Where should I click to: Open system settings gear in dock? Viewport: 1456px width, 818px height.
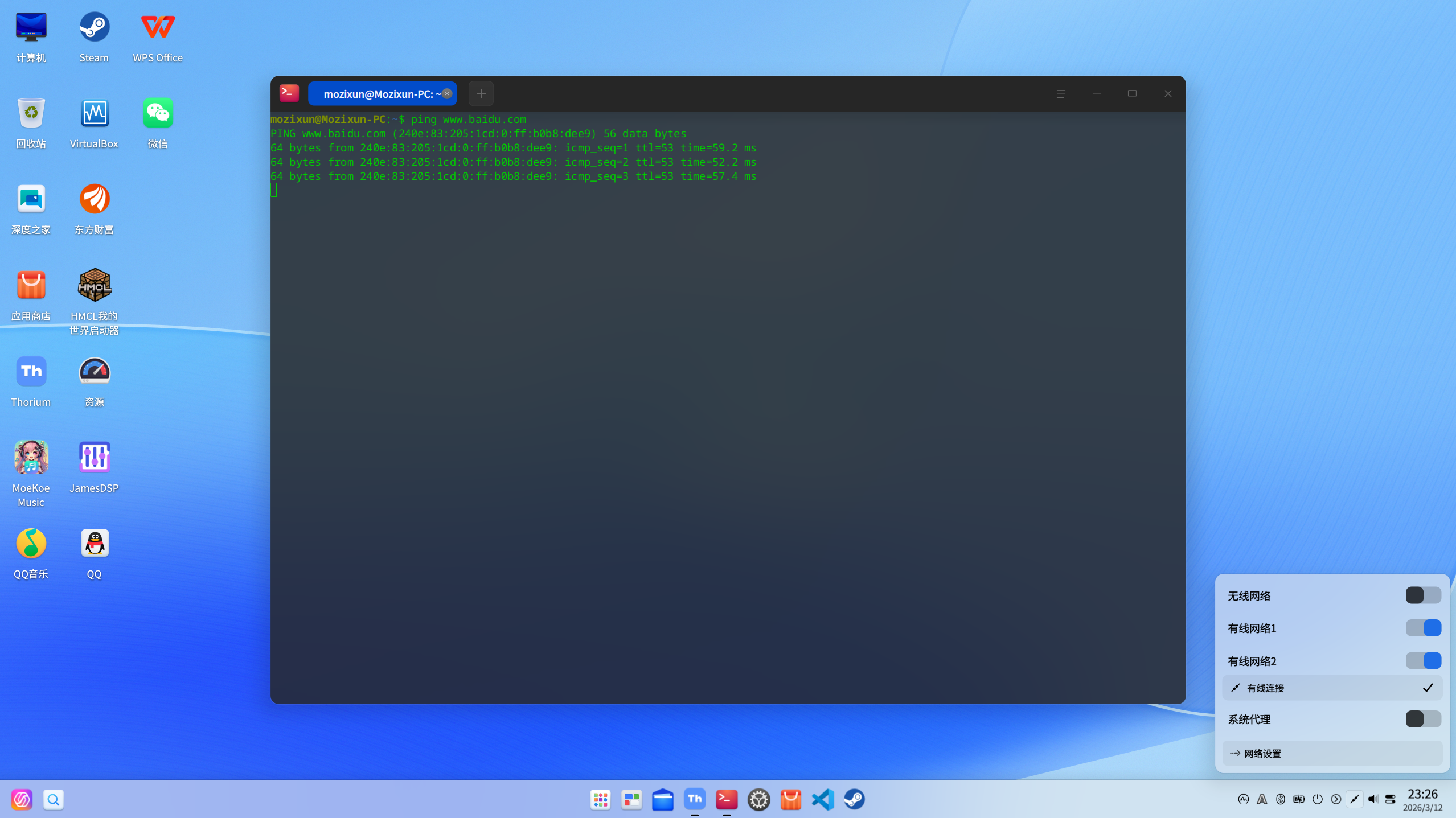758,799
